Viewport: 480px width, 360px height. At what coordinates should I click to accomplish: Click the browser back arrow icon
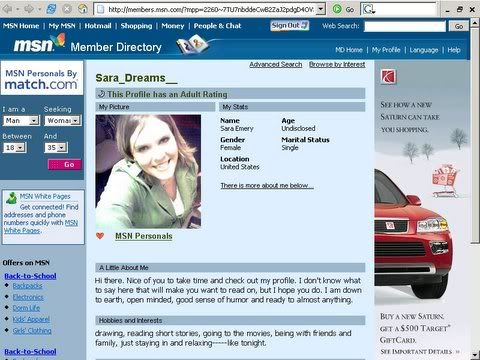tap(8, 9)
